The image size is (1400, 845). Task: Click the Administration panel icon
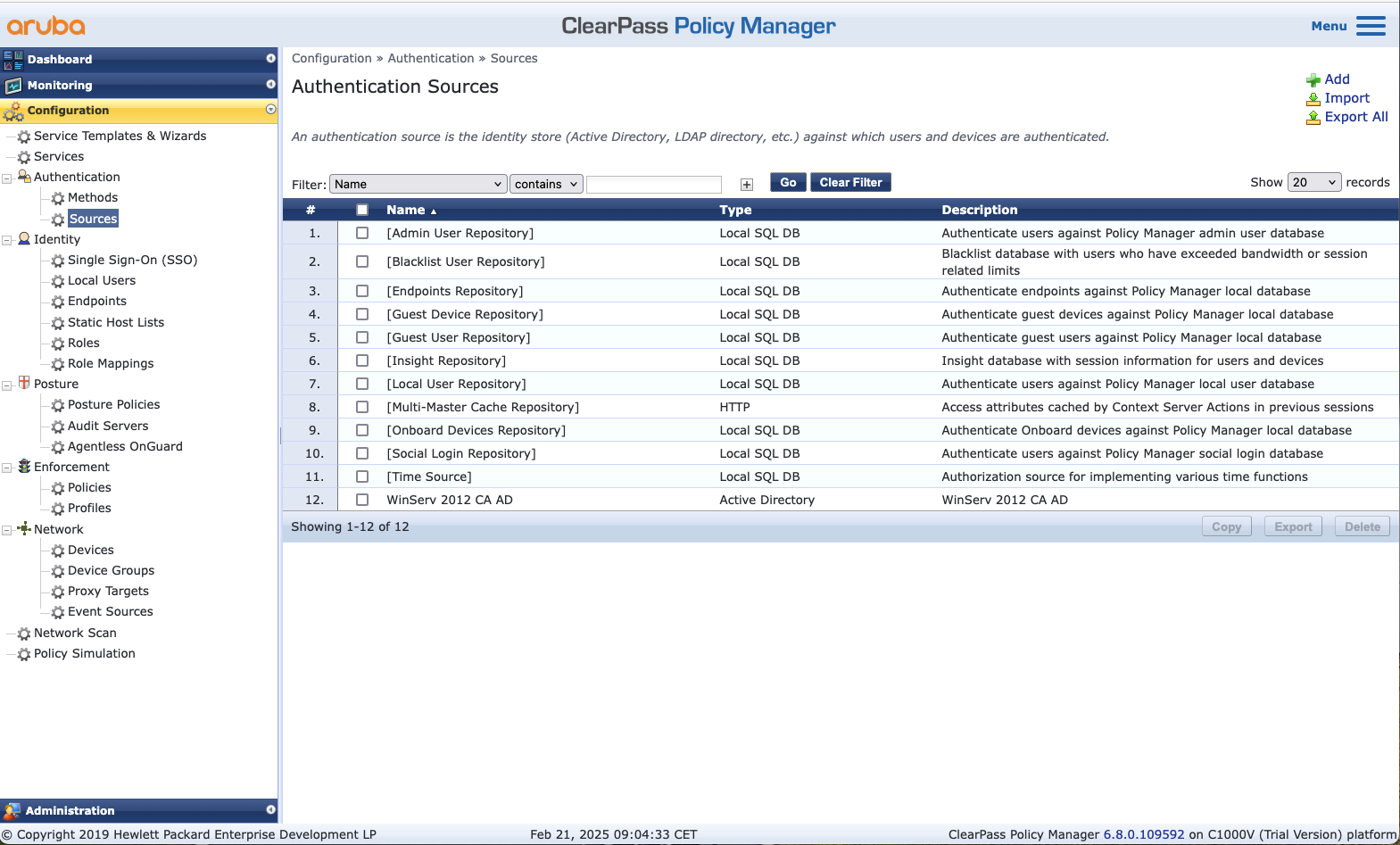pos(12,811)
